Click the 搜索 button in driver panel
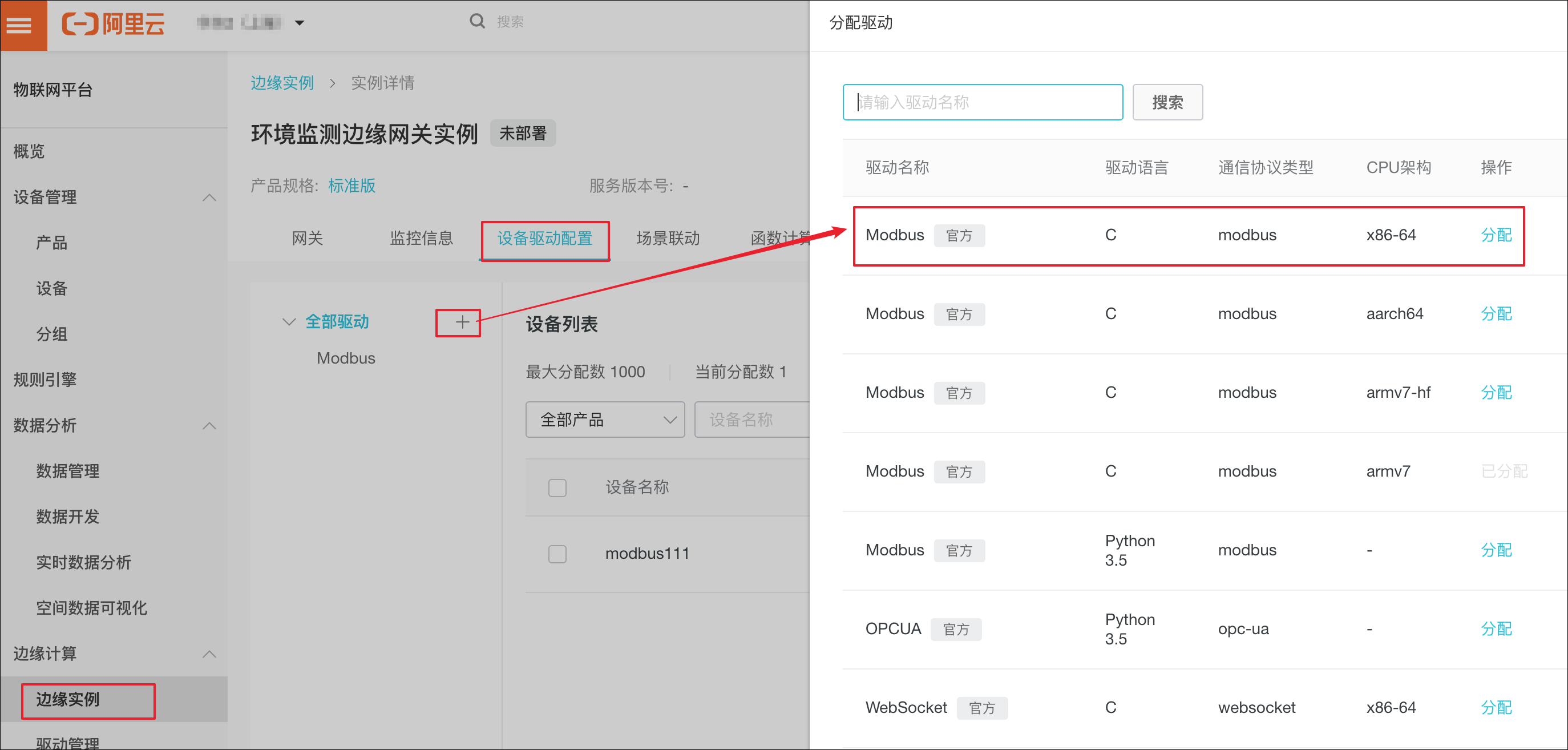Viewport: 1568px width, 750px height. (x=1167, y=102)
